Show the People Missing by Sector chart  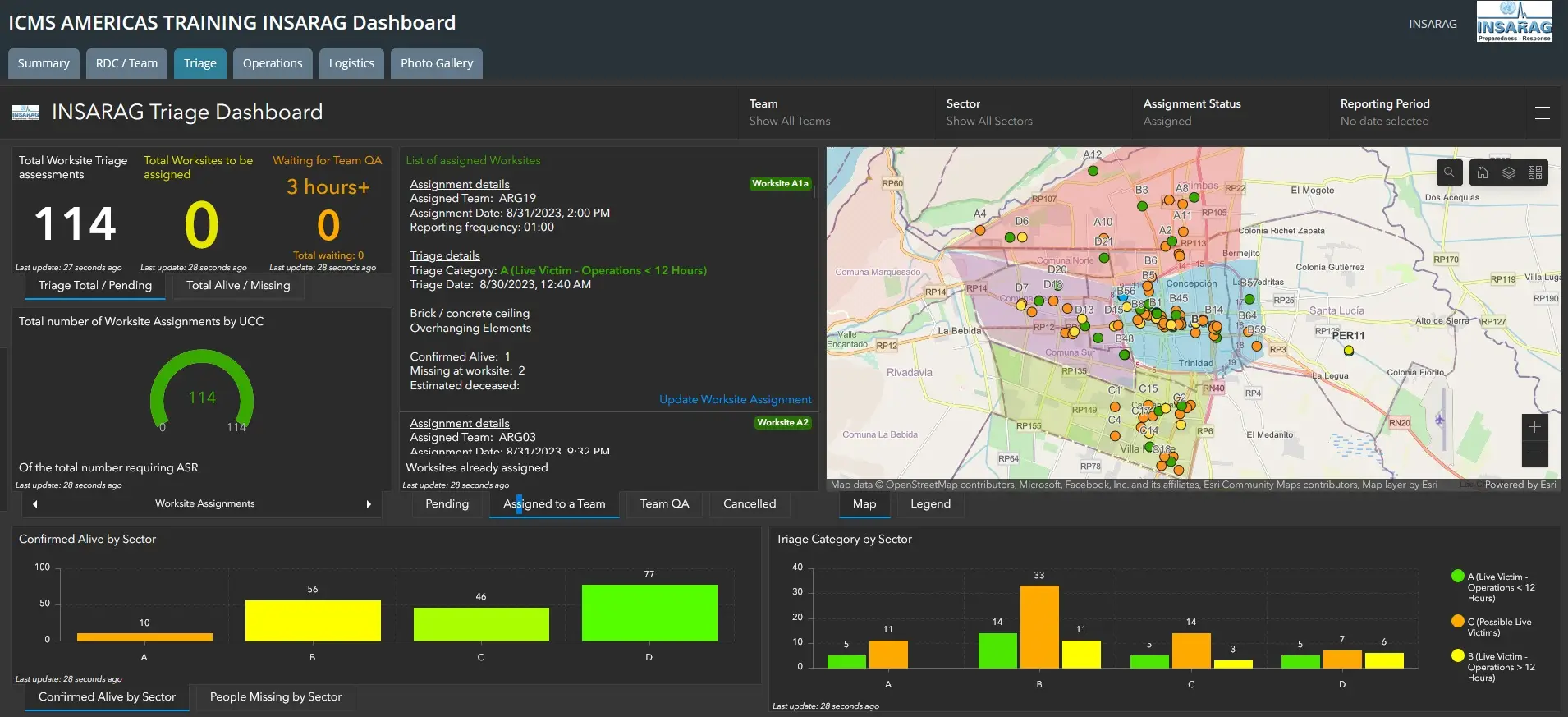coord(275,697)
